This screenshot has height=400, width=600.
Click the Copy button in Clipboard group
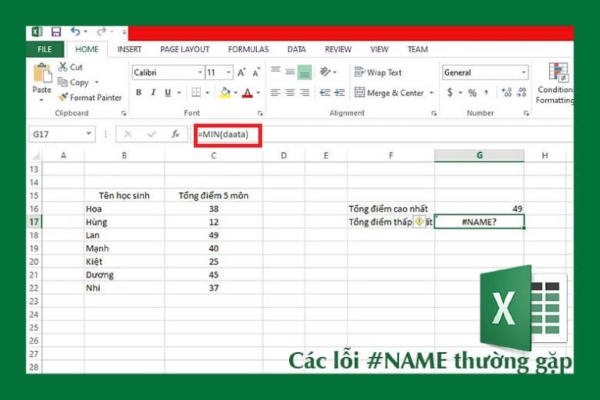[x=78, y=82]
